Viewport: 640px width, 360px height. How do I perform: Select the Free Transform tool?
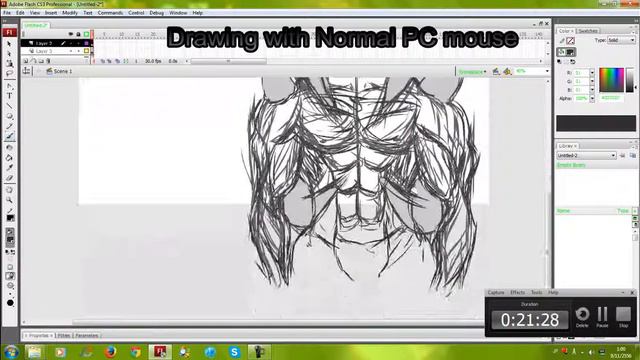tap(9, 64)
